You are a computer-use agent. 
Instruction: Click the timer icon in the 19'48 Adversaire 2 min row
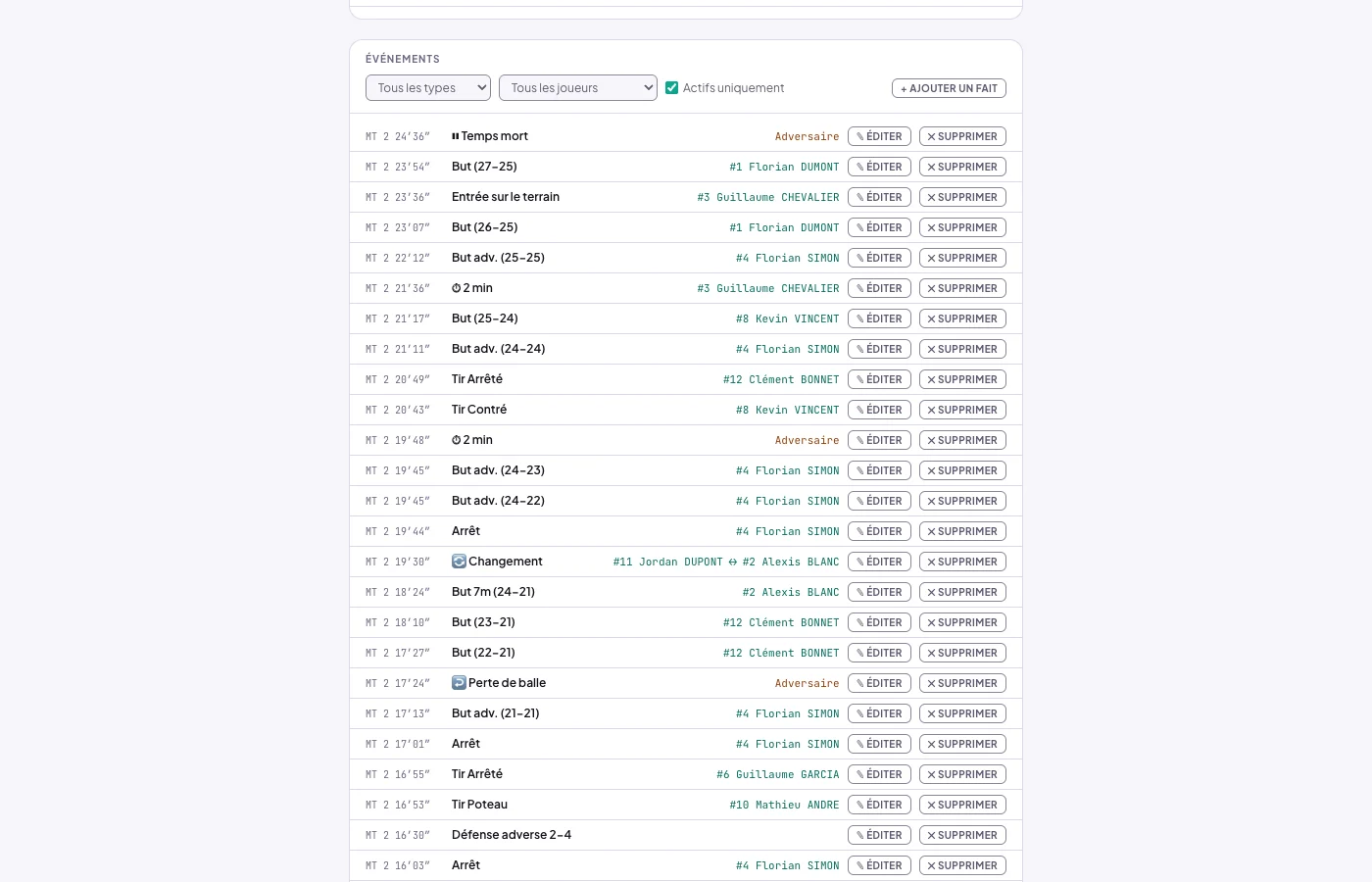[x=456, y=440]
